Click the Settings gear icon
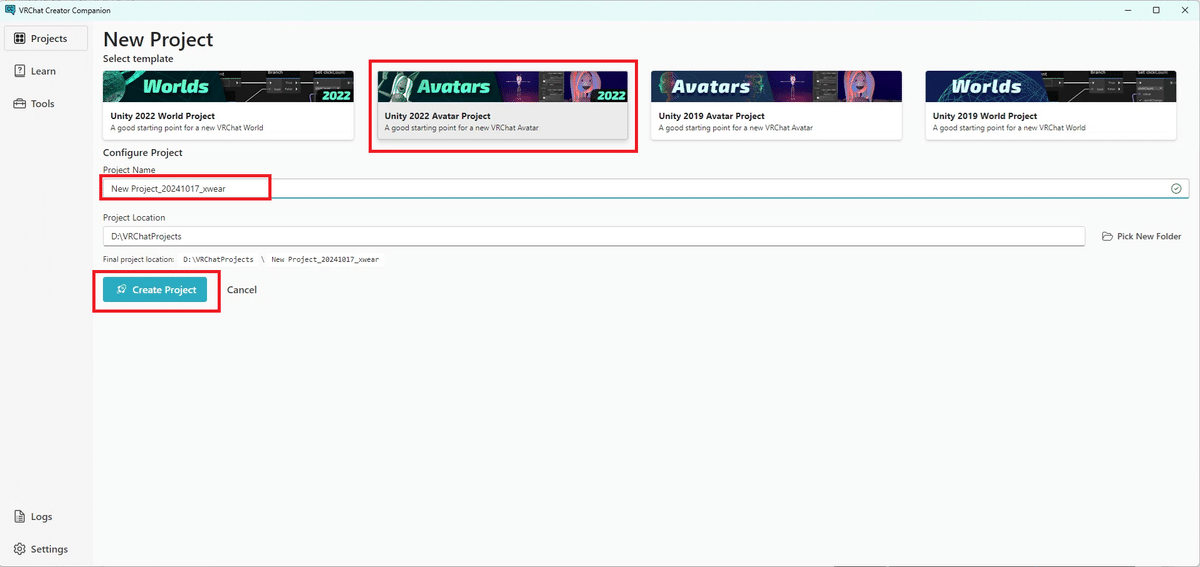This screenshot has width=1200, height=567. [x=20, y=549]
